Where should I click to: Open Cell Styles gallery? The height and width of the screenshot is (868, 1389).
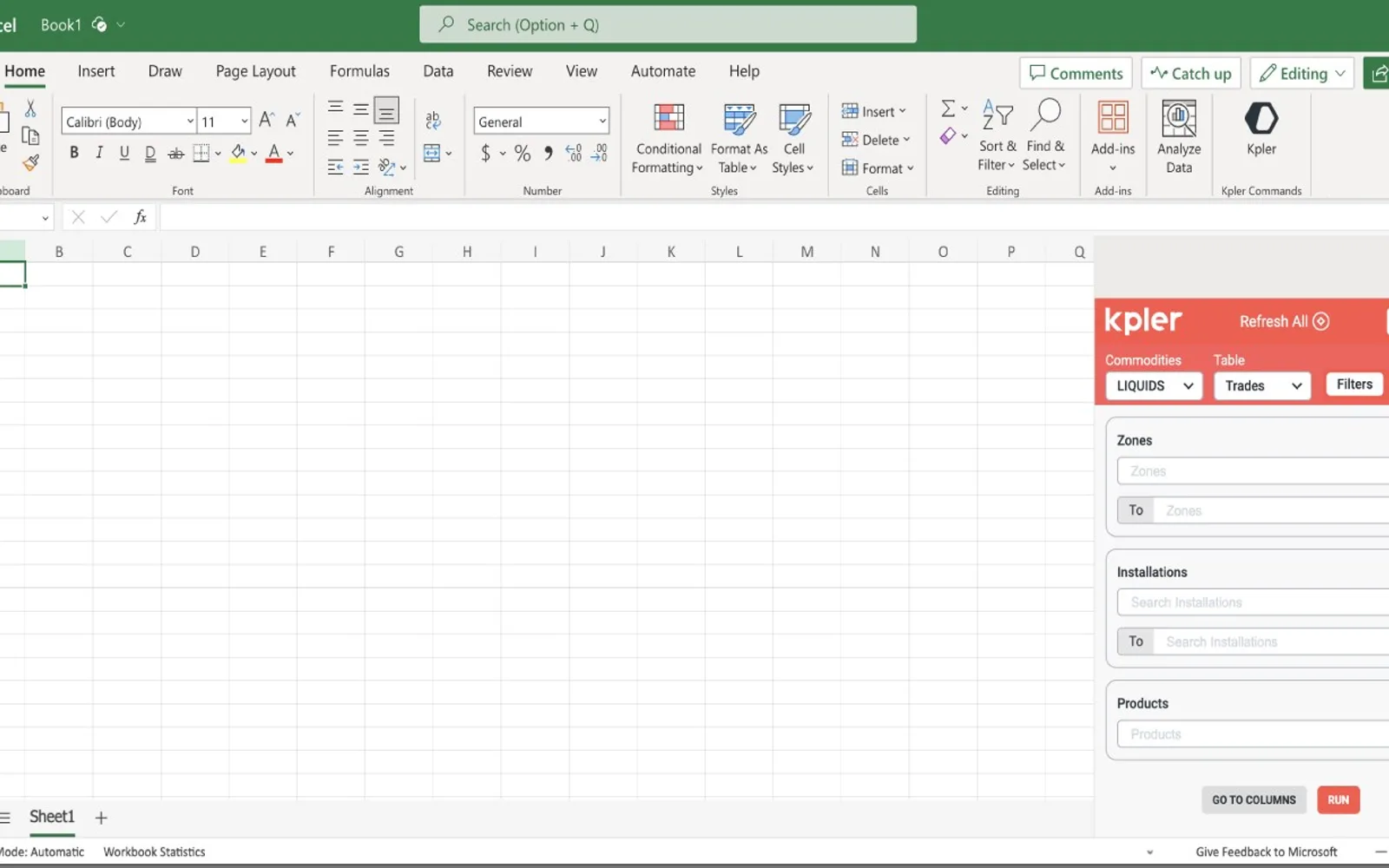click(793, 138)
